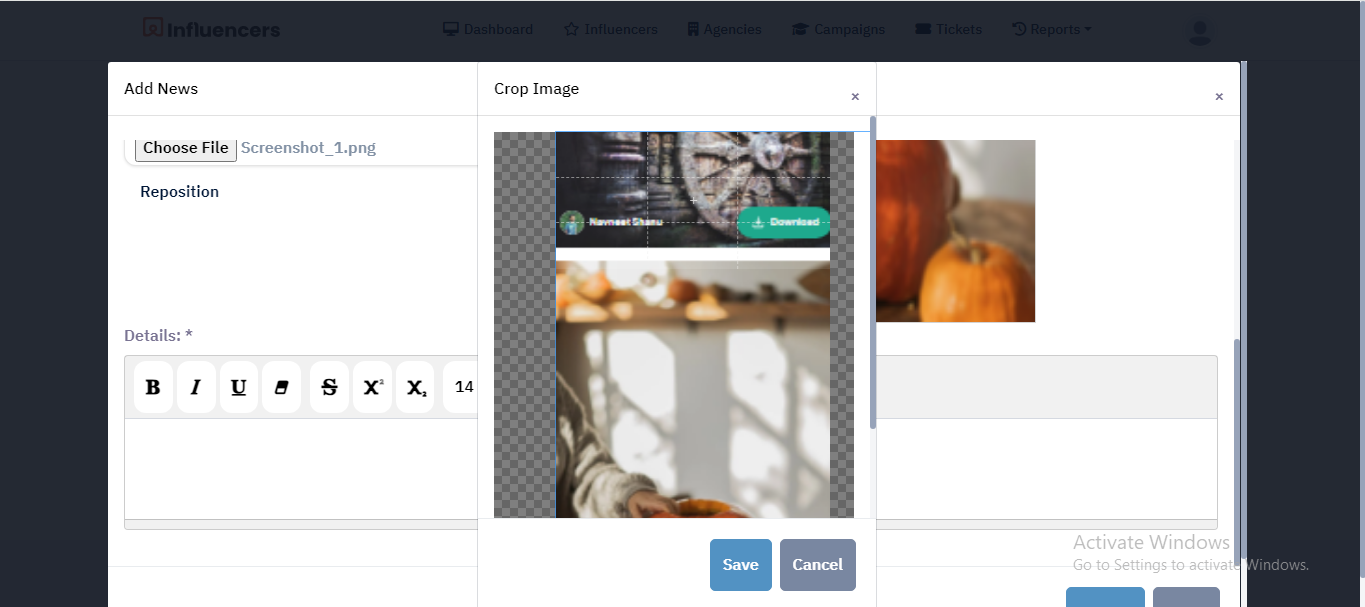
Task: Close the Crop Image dialog
Action: pyautogui.click(x=855, y=97)
